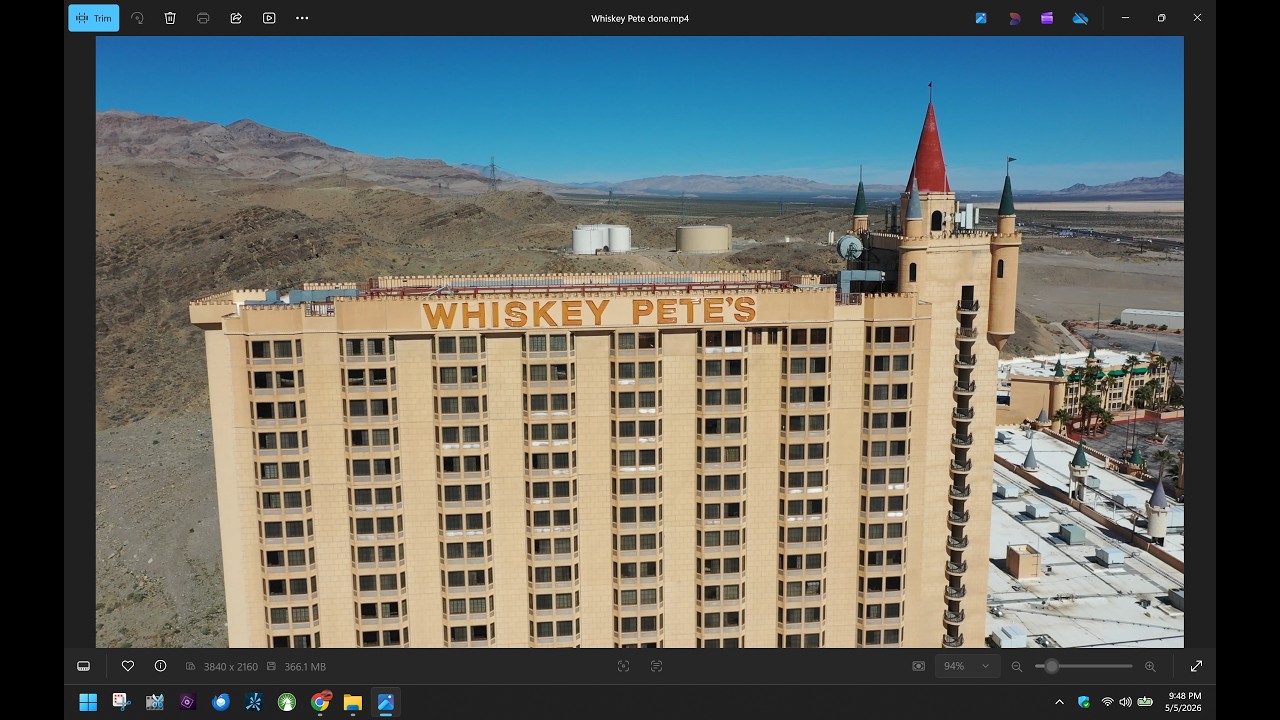The image size is (1280, 720).
Task: Show file info with the i icon
Action: point(160,666)
